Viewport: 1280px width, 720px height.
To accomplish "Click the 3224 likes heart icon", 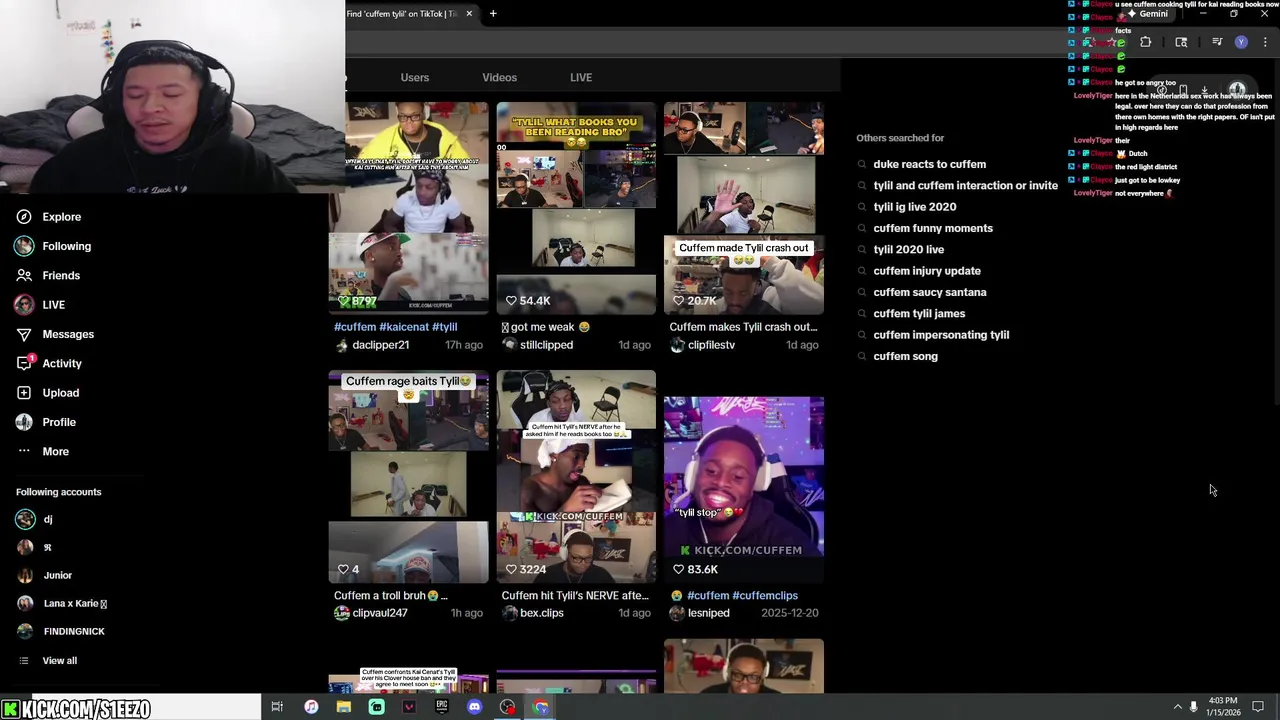I will [x=511, y=569].
